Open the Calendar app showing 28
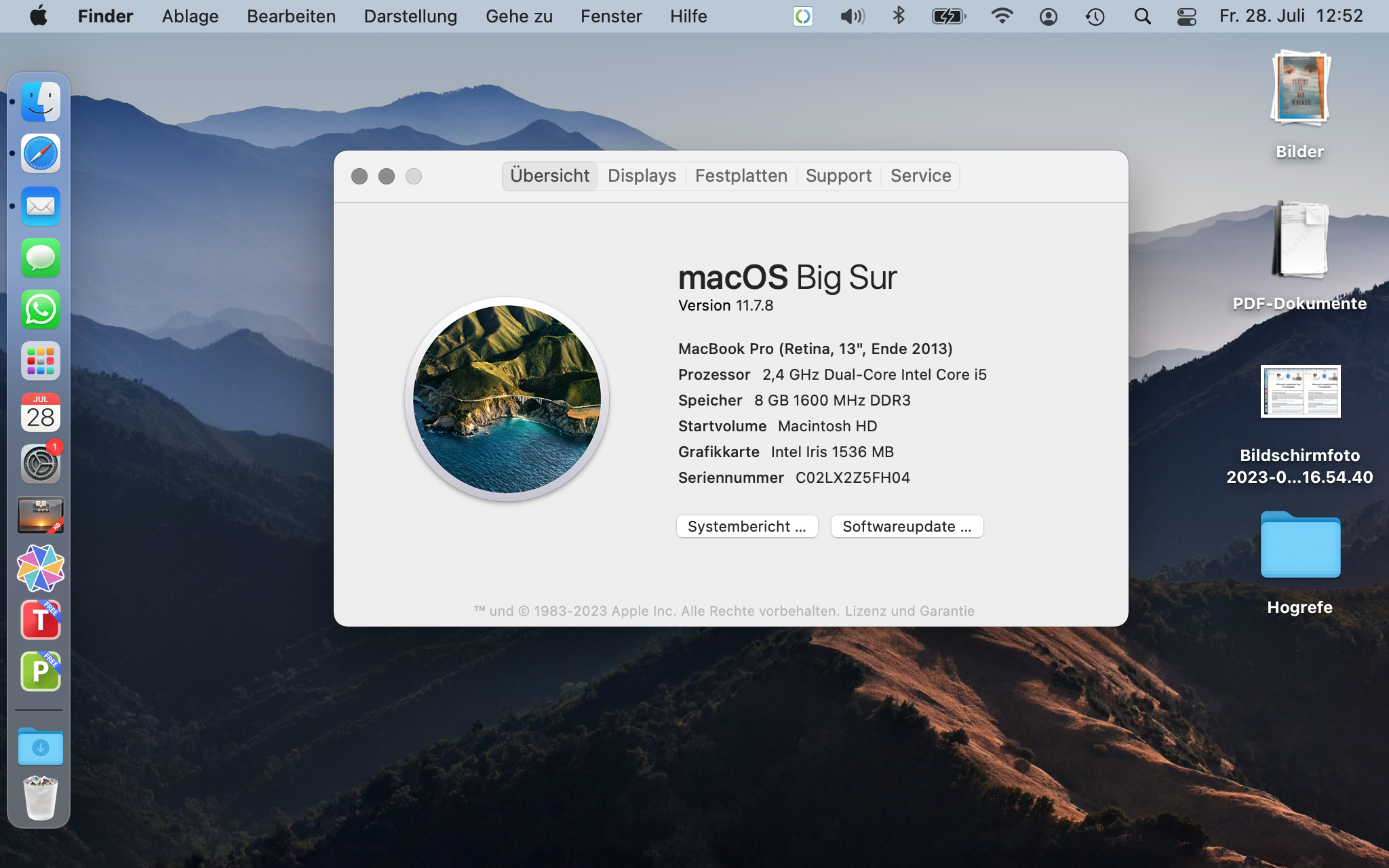The height and width of the screenshot is (868, 1389). [x=41, y=413]
